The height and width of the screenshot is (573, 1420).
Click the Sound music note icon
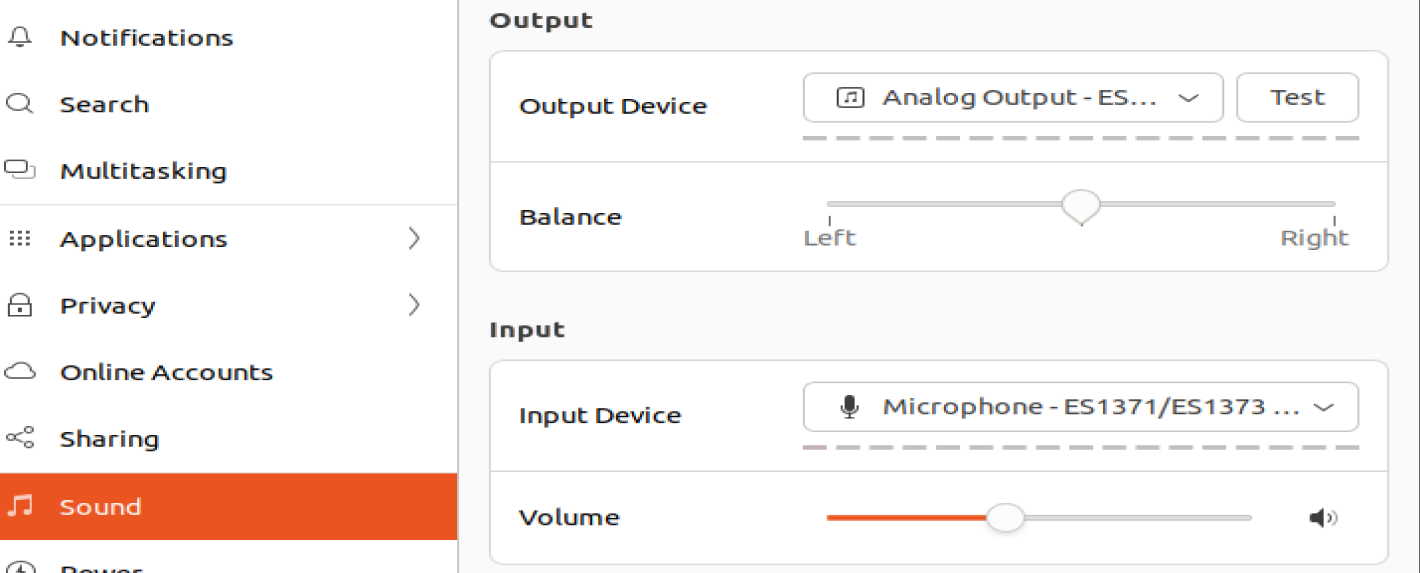(x=20, y=506)
